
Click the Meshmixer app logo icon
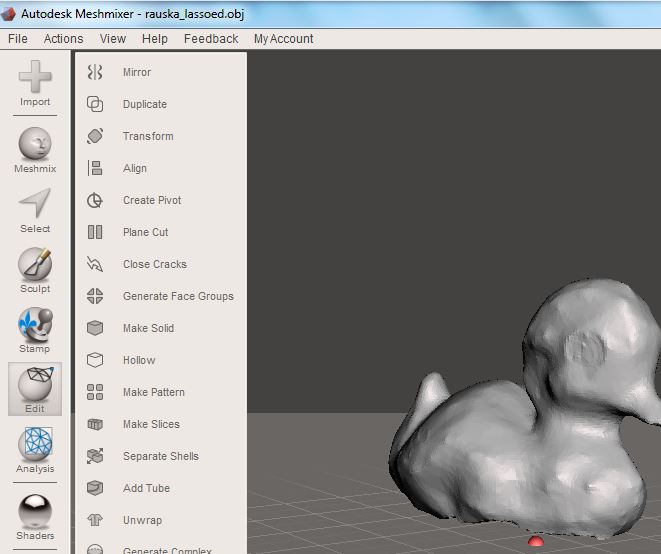pyautogui.click(x=8, y=14)
